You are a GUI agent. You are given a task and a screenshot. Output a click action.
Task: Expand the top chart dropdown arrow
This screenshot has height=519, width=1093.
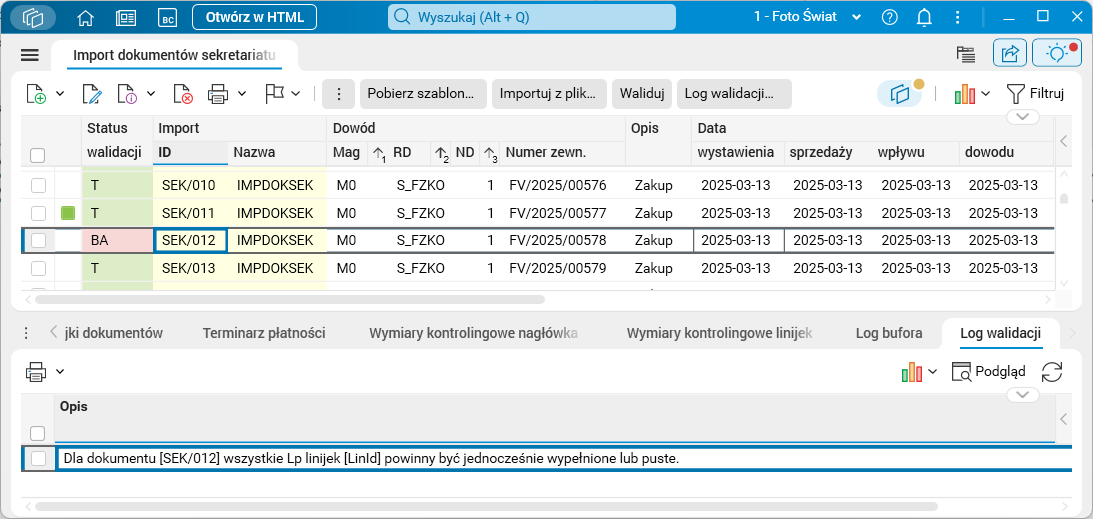tap(986, 94)
